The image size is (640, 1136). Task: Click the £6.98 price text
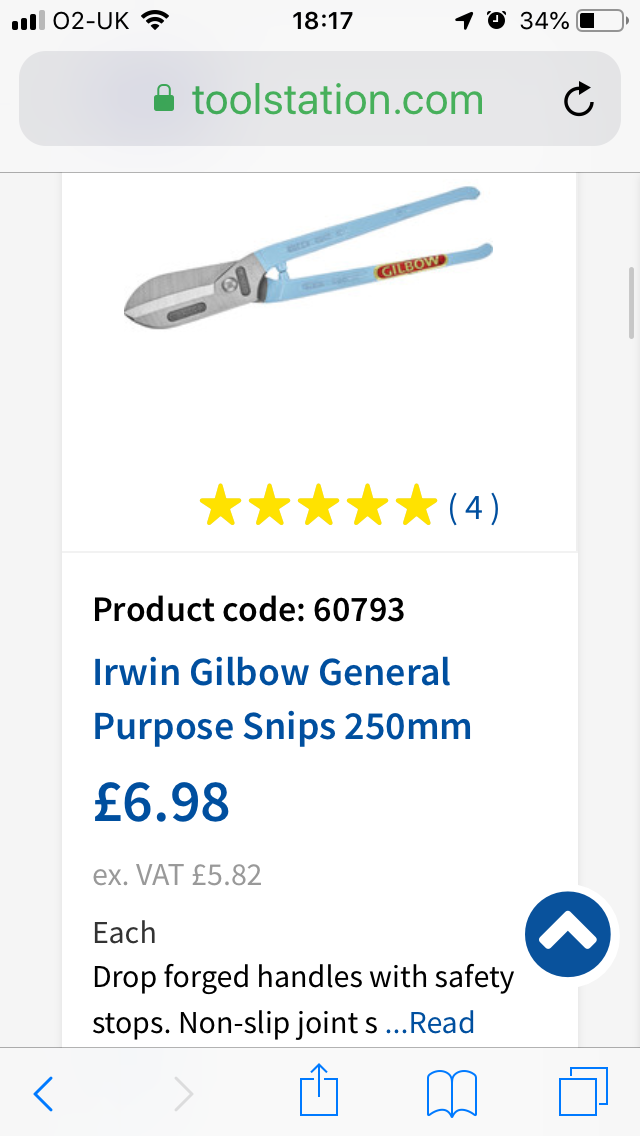[x=162, y=802]
